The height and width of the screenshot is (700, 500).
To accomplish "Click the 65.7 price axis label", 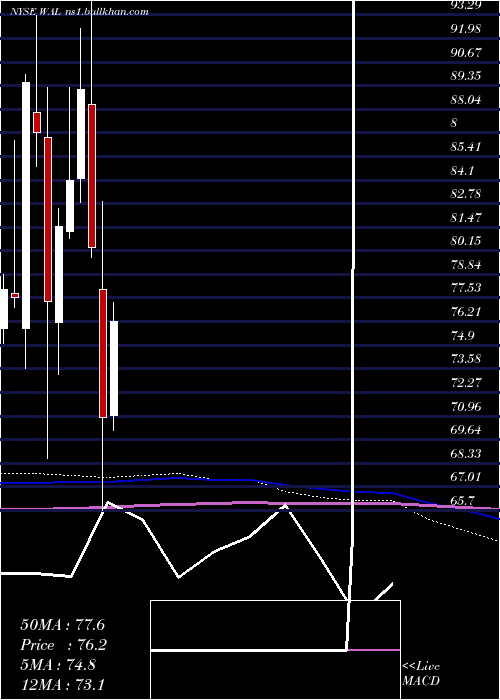I will (462, 500).
